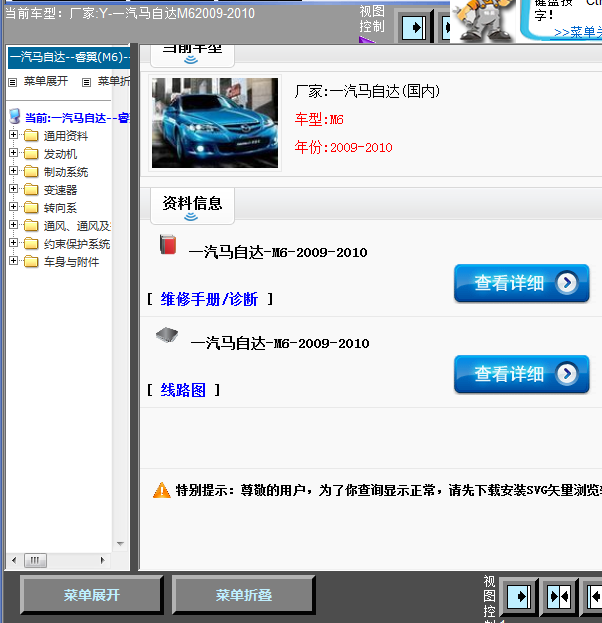Click the bottom 菜单展开 button
Image resolution: width=602 pixels, height=623 pixels.
pos(92,595)
